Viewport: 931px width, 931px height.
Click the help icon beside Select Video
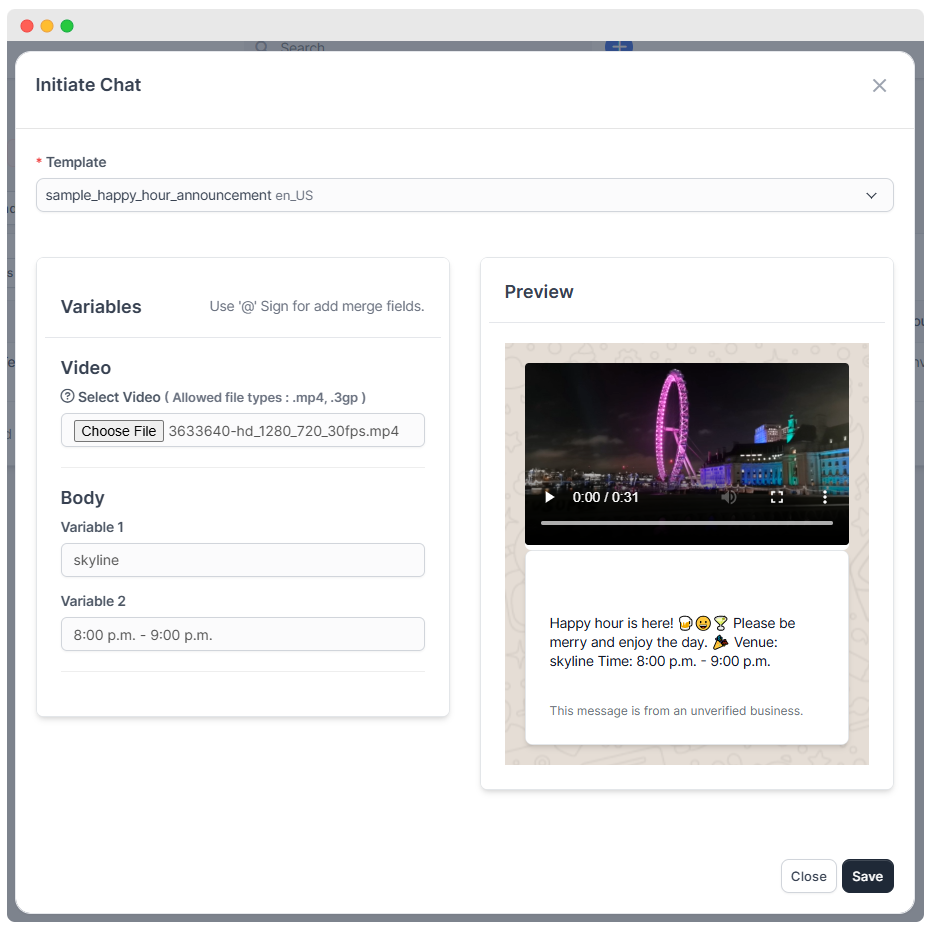[x=68, y=397]
